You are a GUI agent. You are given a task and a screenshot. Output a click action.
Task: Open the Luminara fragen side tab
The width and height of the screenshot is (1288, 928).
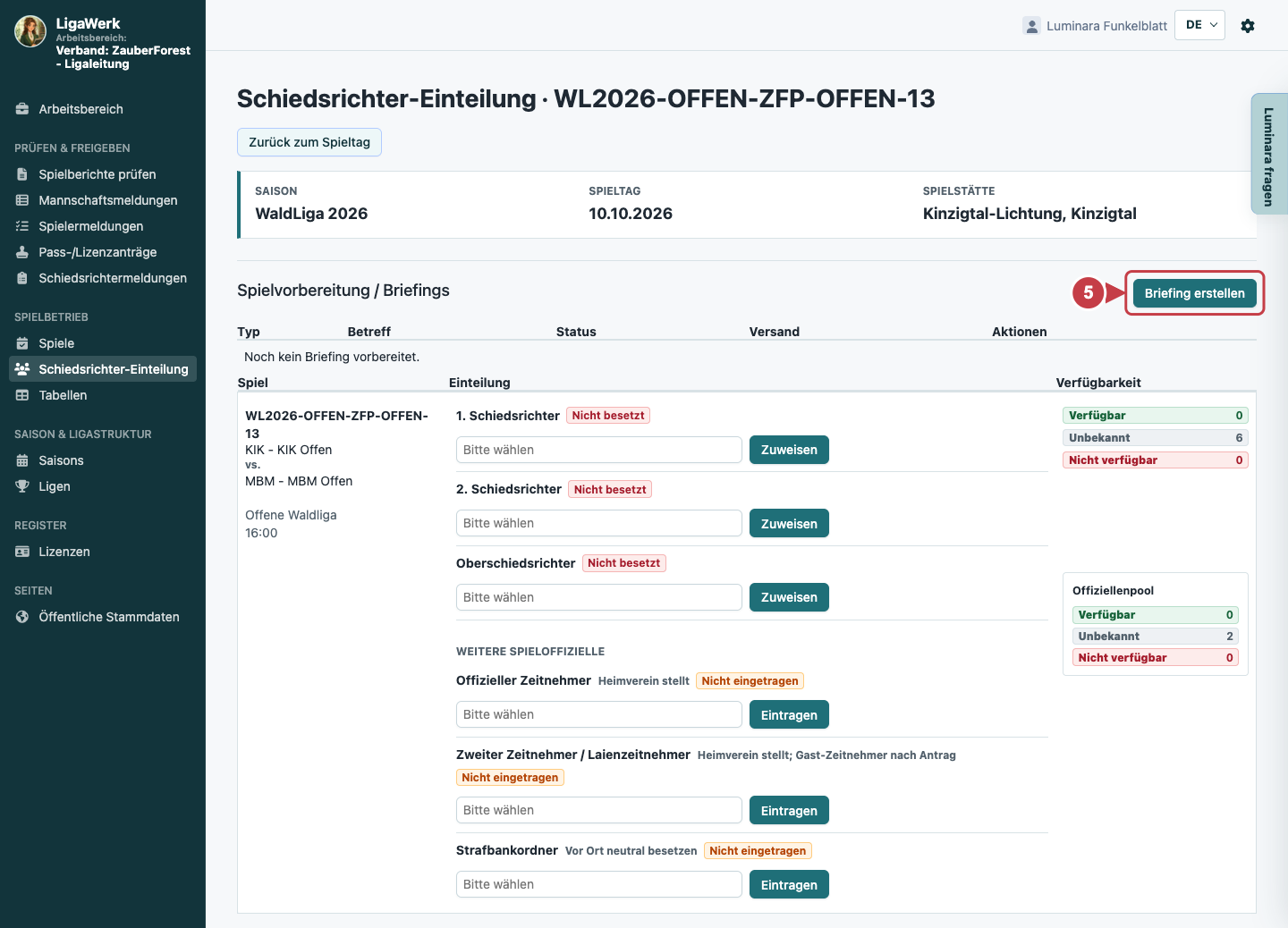click(x=1269, y=154)
